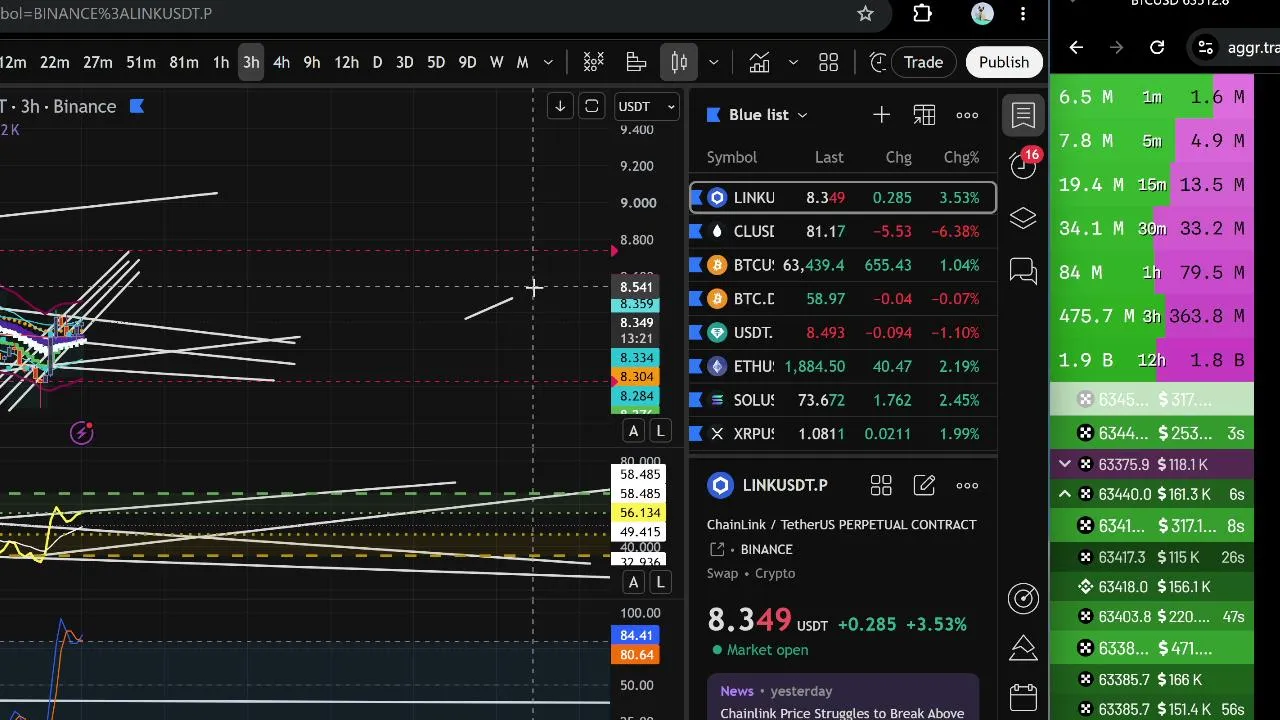The image size is (1280, 720).
Task: Expand the Blue list dropdown
Action: (x=802, y=115)
